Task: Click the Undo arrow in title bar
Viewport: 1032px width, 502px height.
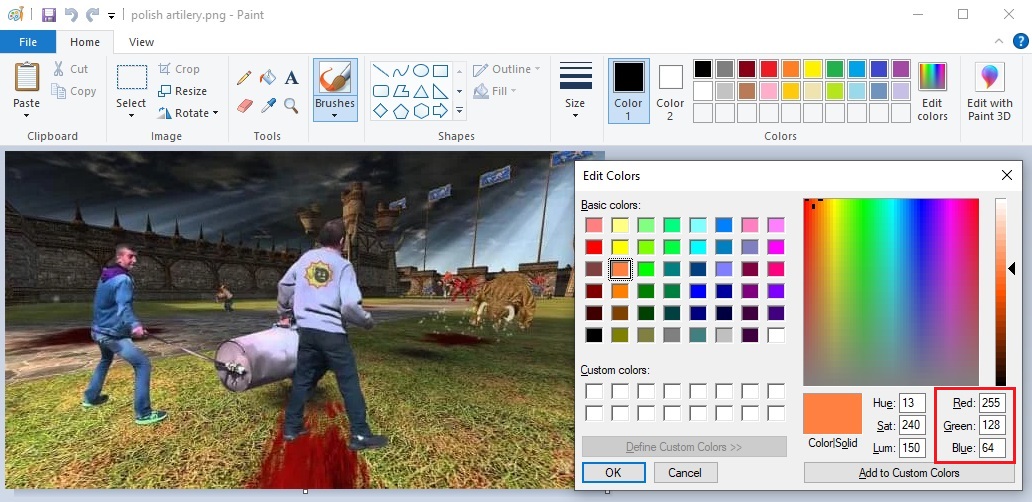Action: [71, 14]
